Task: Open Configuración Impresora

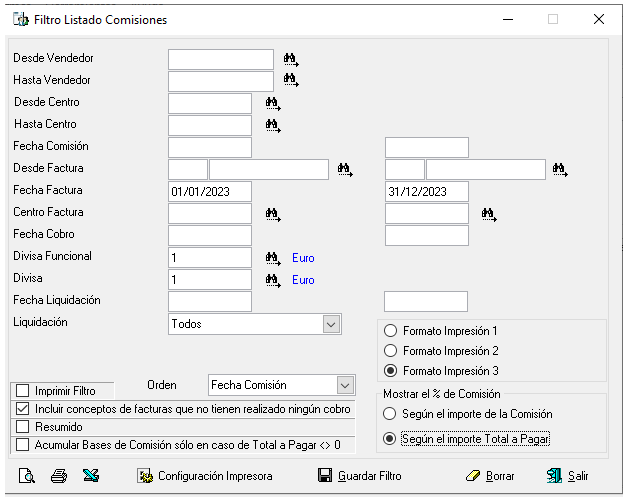Action: pyautogui.click(x=205, y=476)
